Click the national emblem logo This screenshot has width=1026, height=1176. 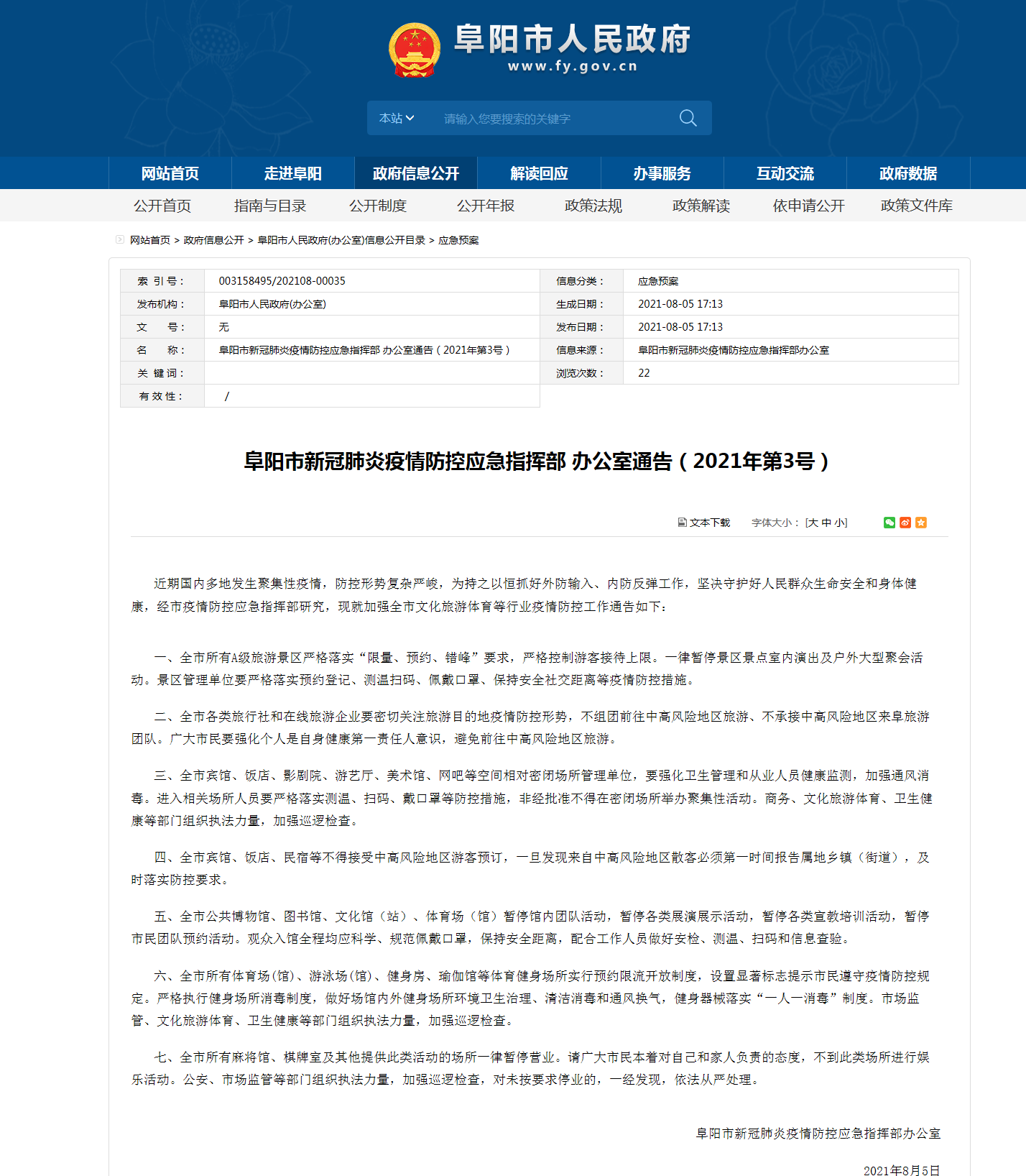(415, 50)
